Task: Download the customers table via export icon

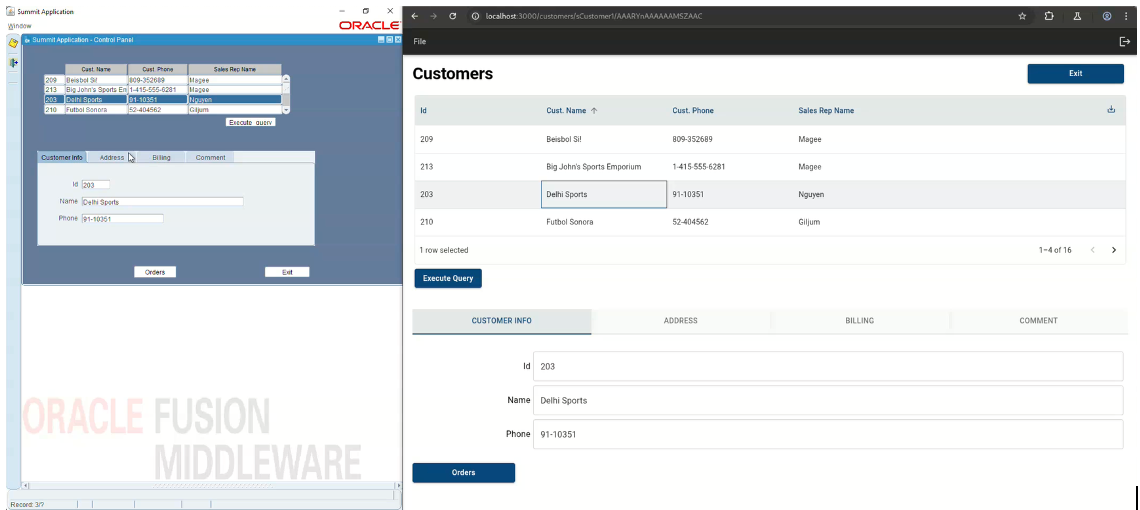Action: coord(1111,110)
